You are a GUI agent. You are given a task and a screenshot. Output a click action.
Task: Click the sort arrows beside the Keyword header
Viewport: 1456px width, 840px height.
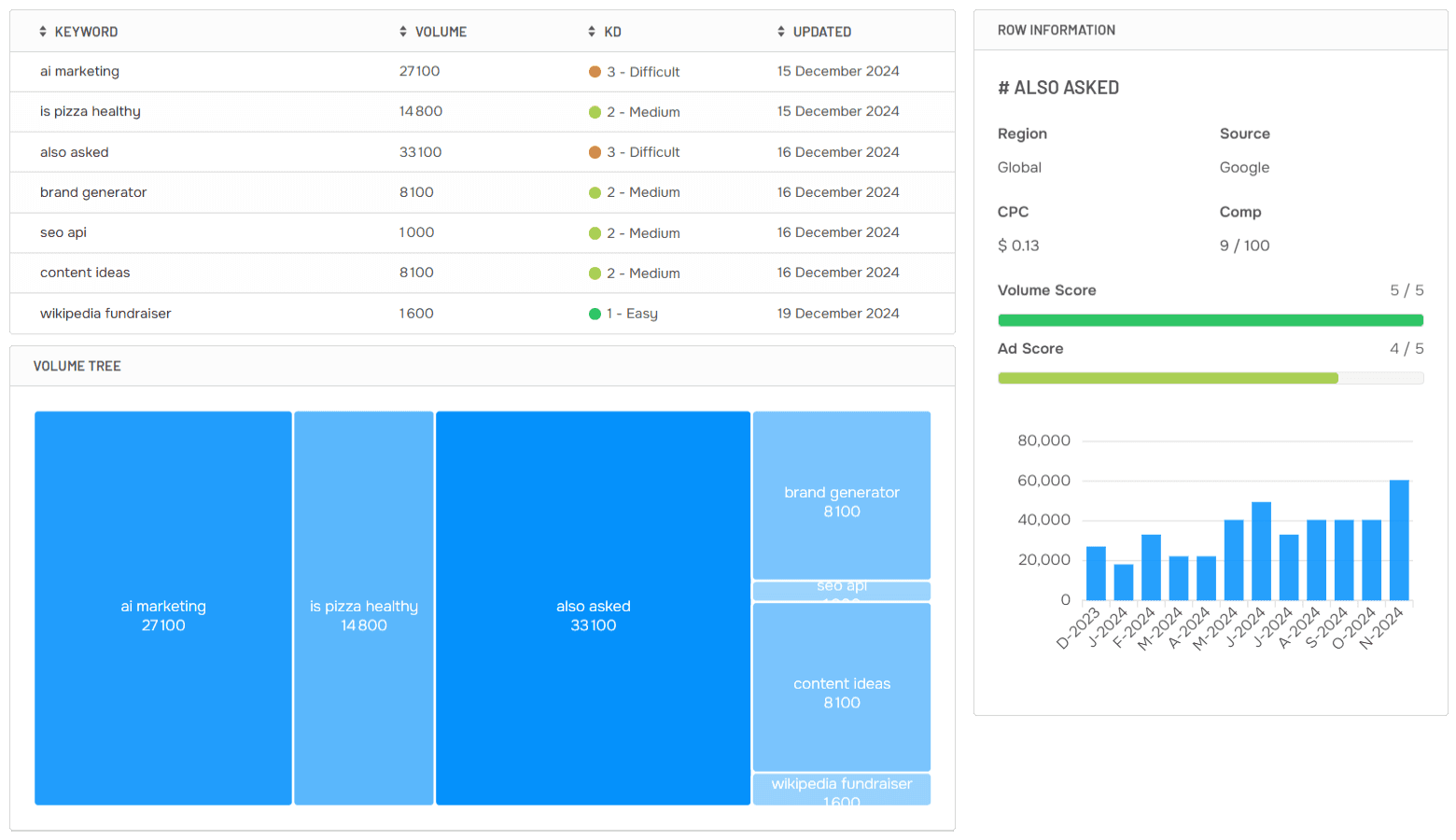(43, 32)
